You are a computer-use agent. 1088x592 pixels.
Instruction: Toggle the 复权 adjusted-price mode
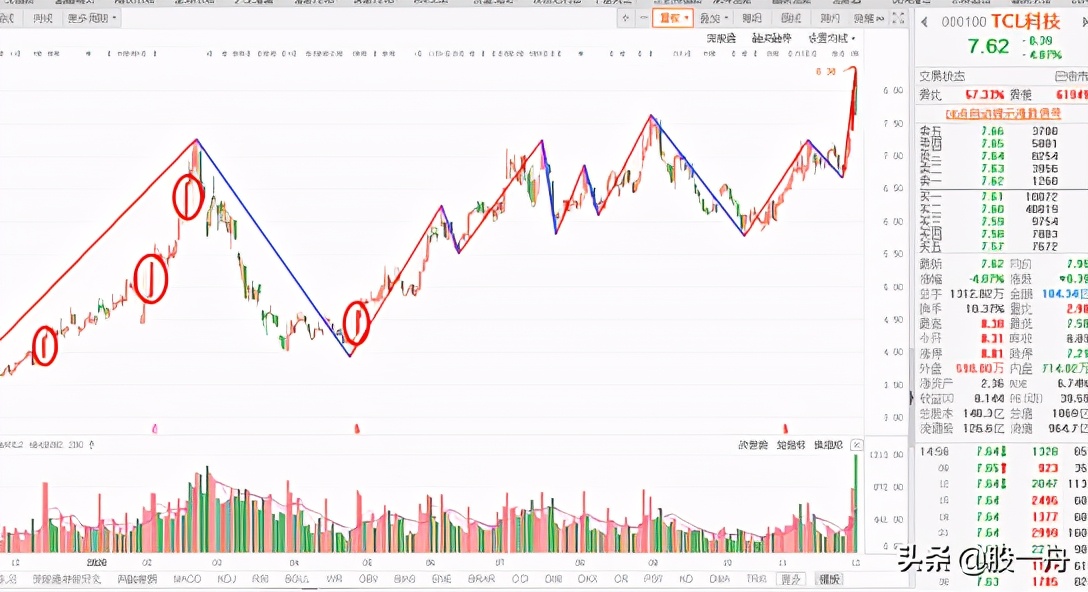[672, 18]
